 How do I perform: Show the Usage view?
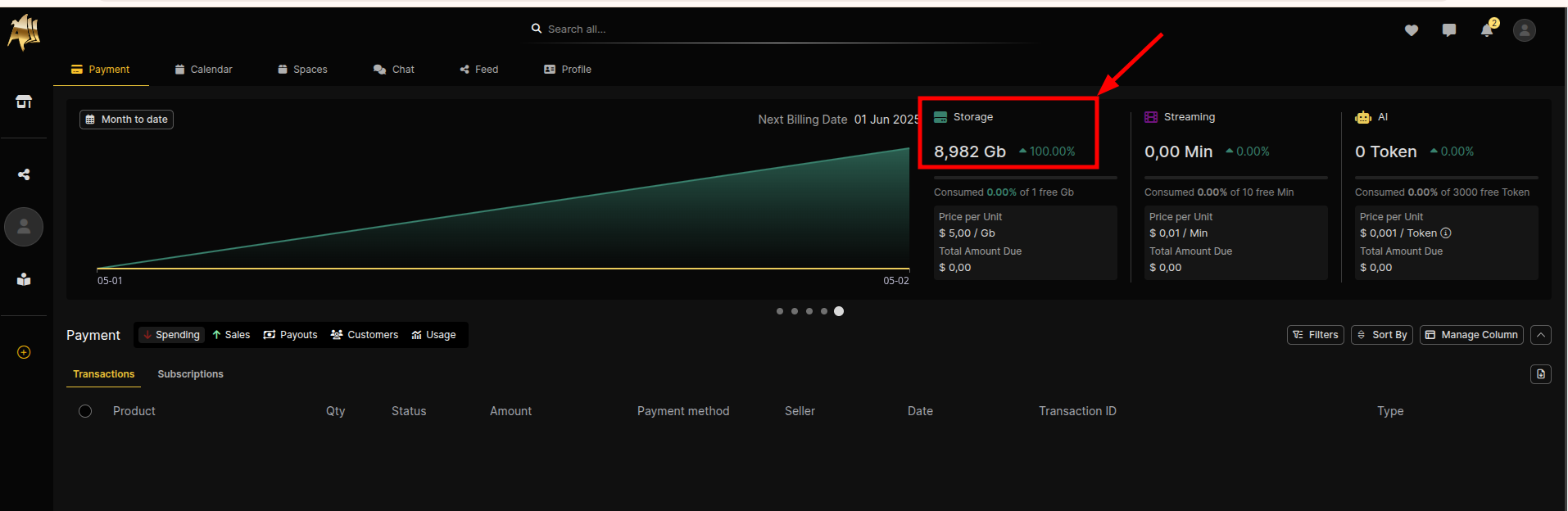click(x=434, y=335)
